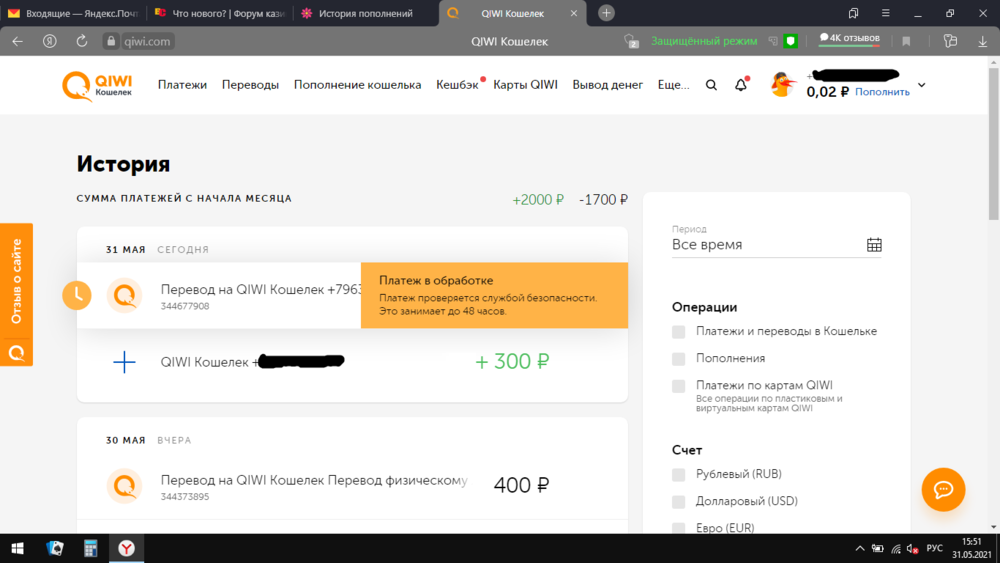The image size is (1000, 563).
Task: Click the profile avatar bird icon
Action: pyautogui.click(x=783, y=85)
